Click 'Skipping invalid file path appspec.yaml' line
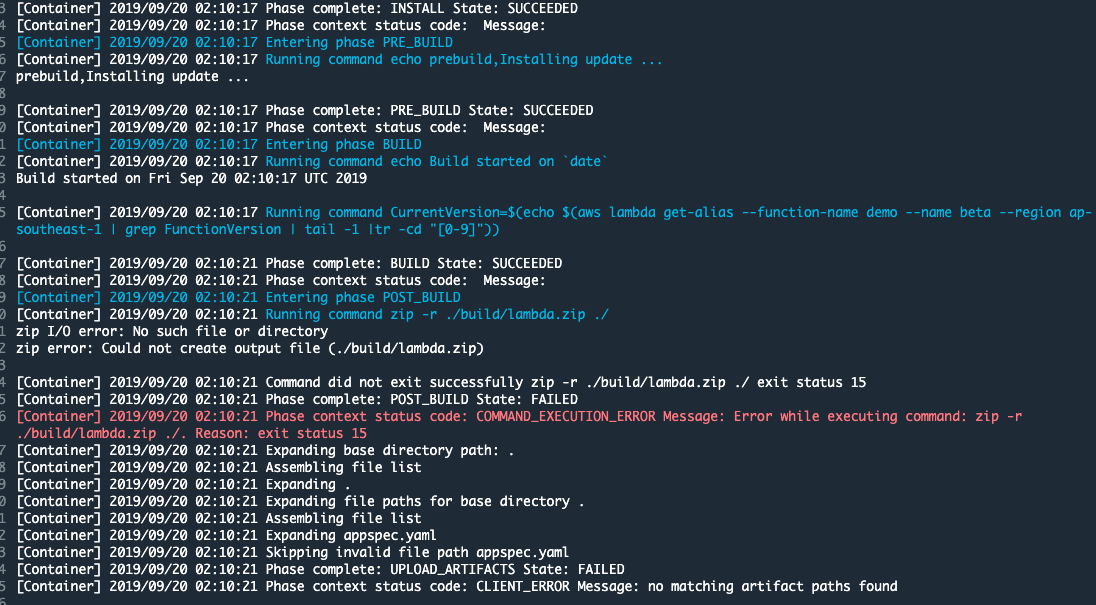1096x605 pixels. pos(292,553)
